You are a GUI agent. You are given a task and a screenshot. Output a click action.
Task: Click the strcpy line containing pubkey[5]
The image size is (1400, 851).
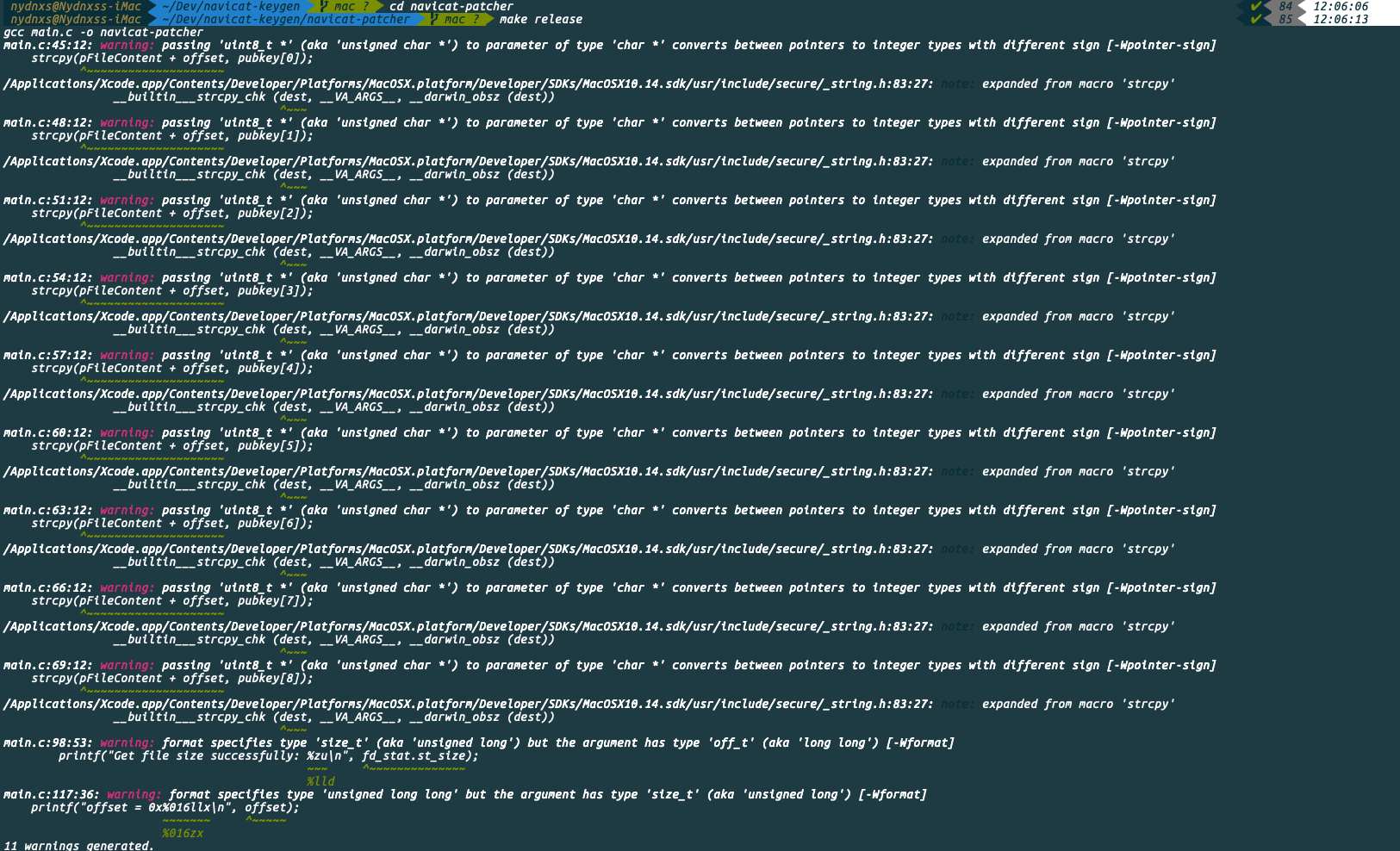[172, 445]
